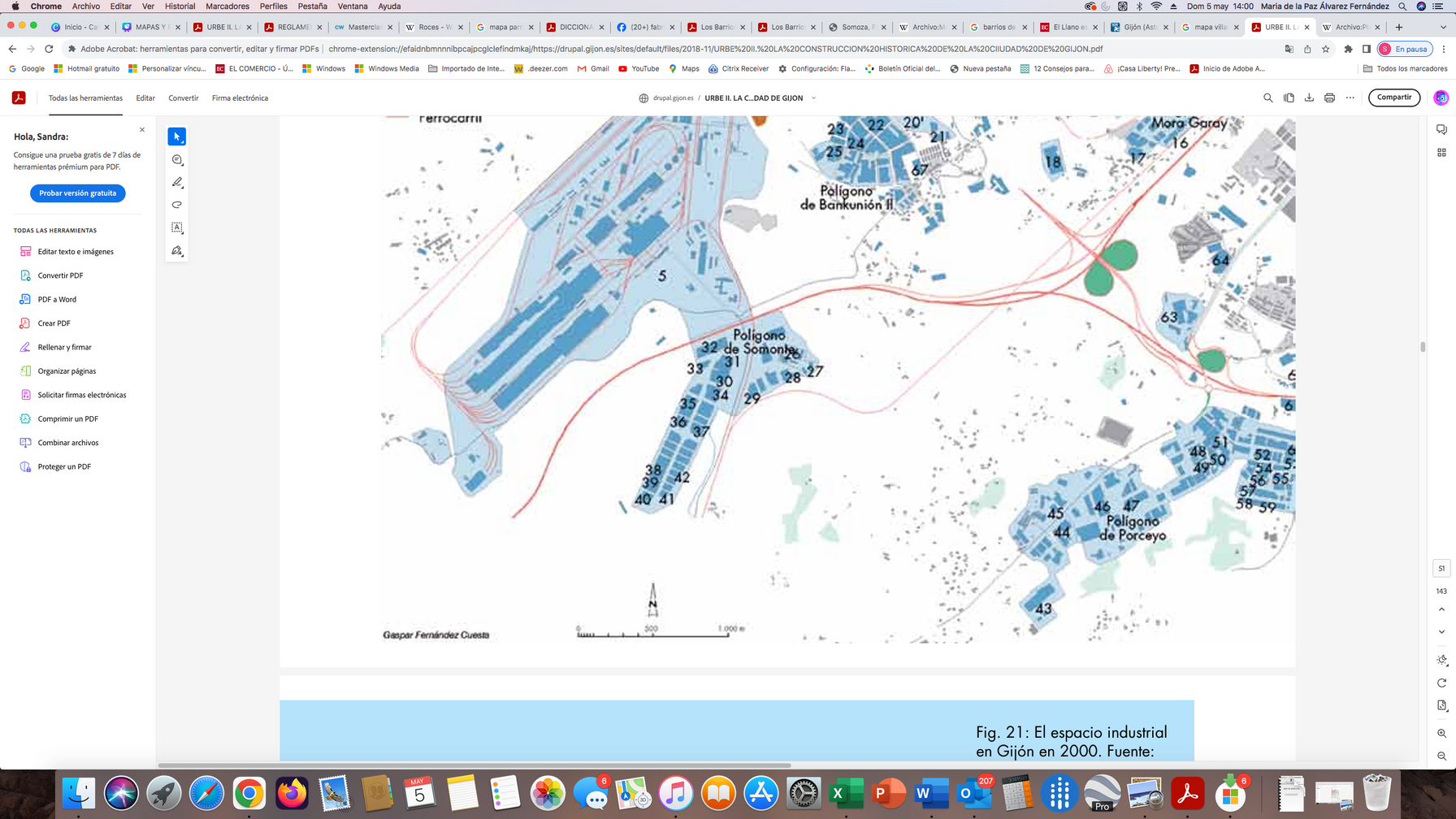
Task: Open the search magnifier in Acrobat header
Action: [x=1267, y=98]
